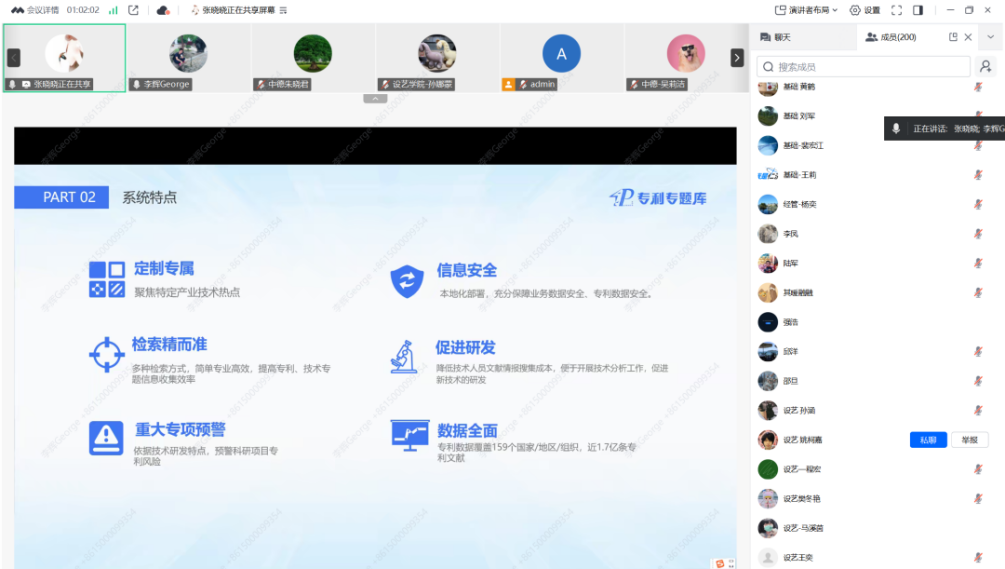The height and width of the screenshot is (569, 1005).
Task: Open the 演讲者布局 layout dropdown
Action: 808,10
